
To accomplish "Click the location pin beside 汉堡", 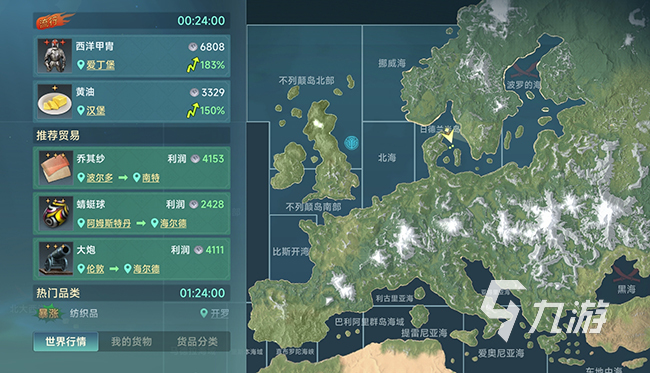I will coord(81,110).
